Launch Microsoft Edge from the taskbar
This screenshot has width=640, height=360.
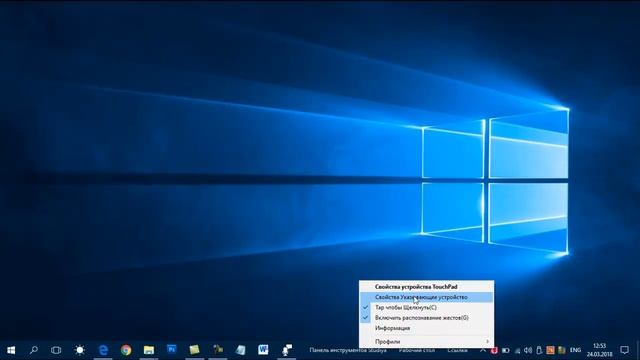coord(103,350)
